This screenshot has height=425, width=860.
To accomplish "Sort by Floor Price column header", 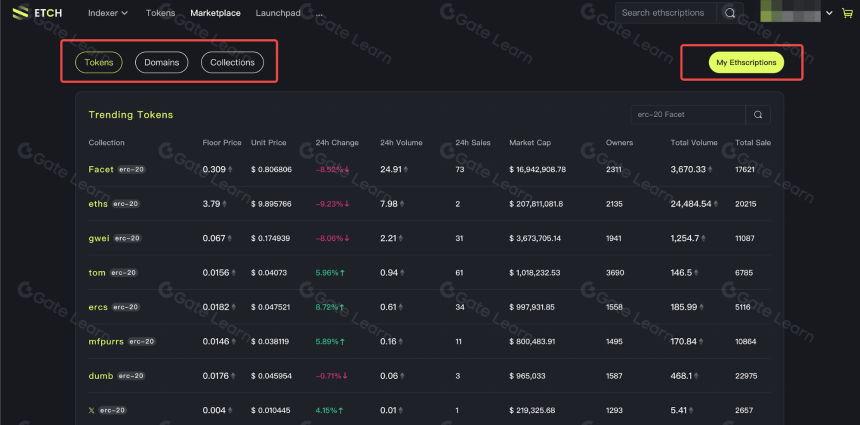I will [x=222, y=143].
